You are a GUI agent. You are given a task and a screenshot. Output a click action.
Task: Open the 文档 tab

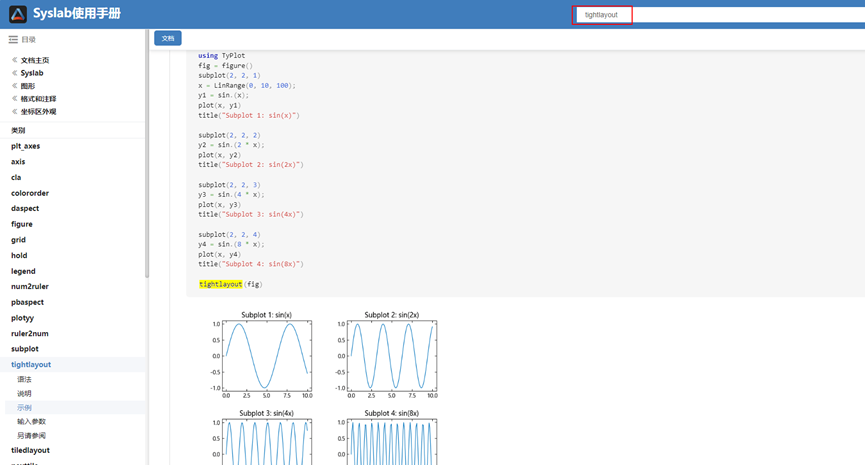(168, 38)
